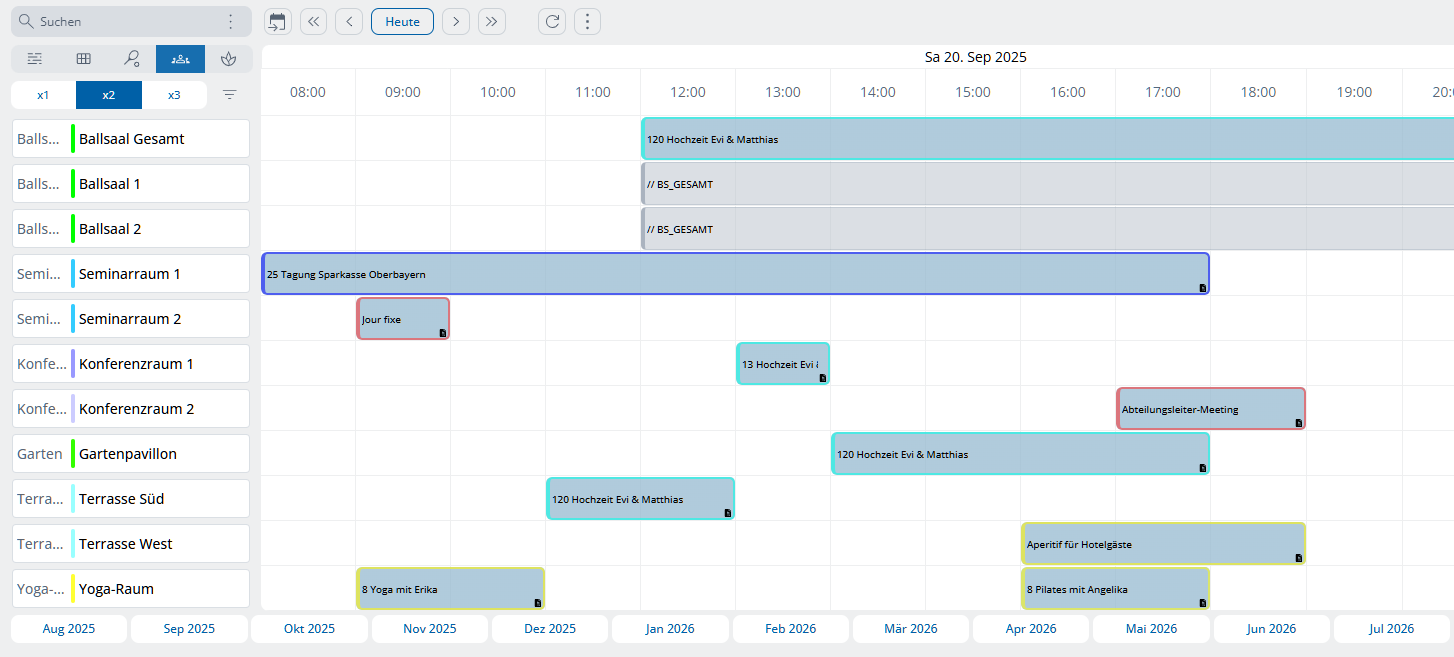Image resolution: width=1454 pixels, height=657 pixels.
Task: Open the go-to-date calendar icon
Action: tap(277, 22)
